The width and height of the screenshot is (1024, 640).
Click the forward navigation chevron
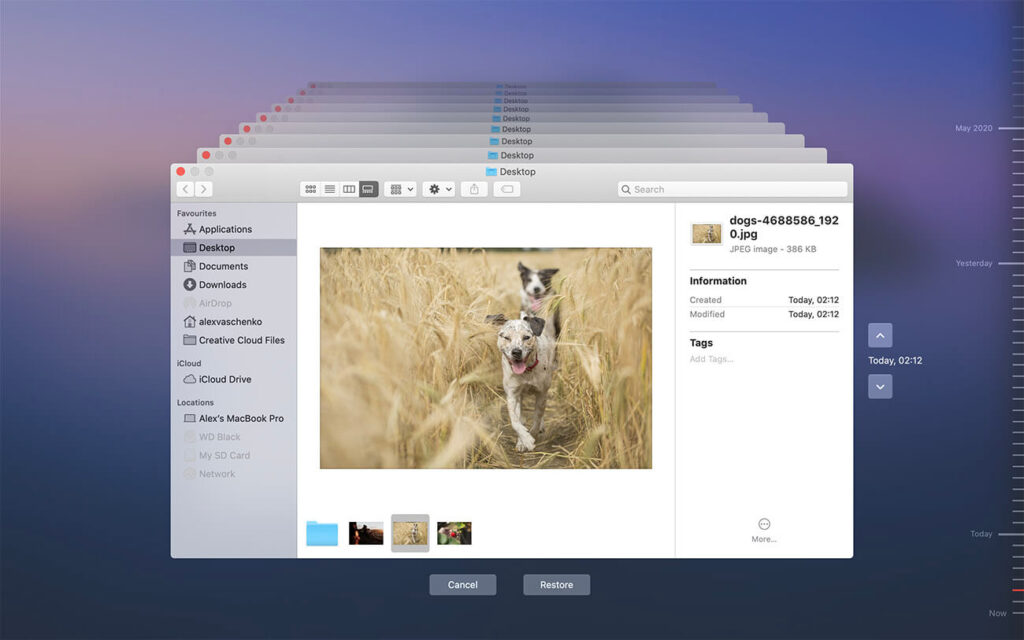point(204,189)
